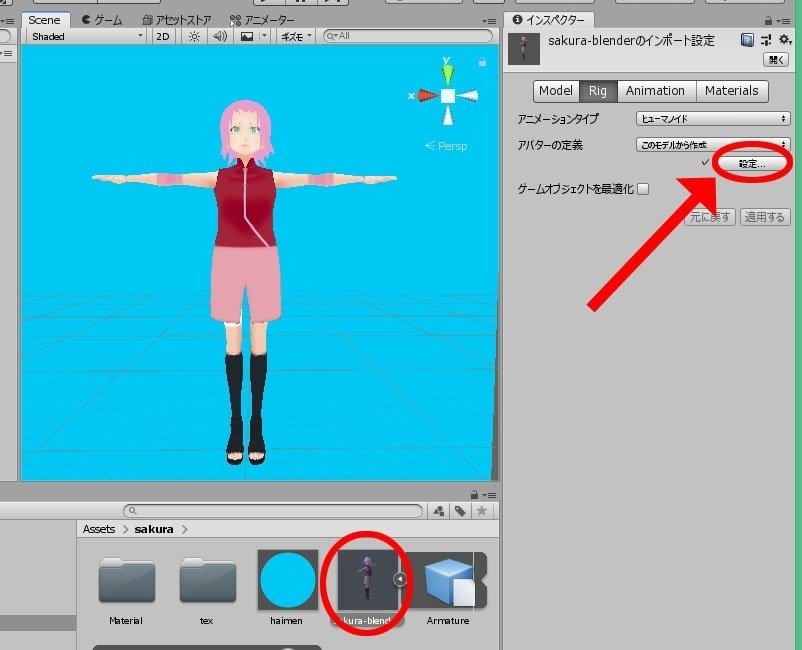Screen dimensions: 802x650
Task: Select the Inspector tab
Action: tap(549, 19)
